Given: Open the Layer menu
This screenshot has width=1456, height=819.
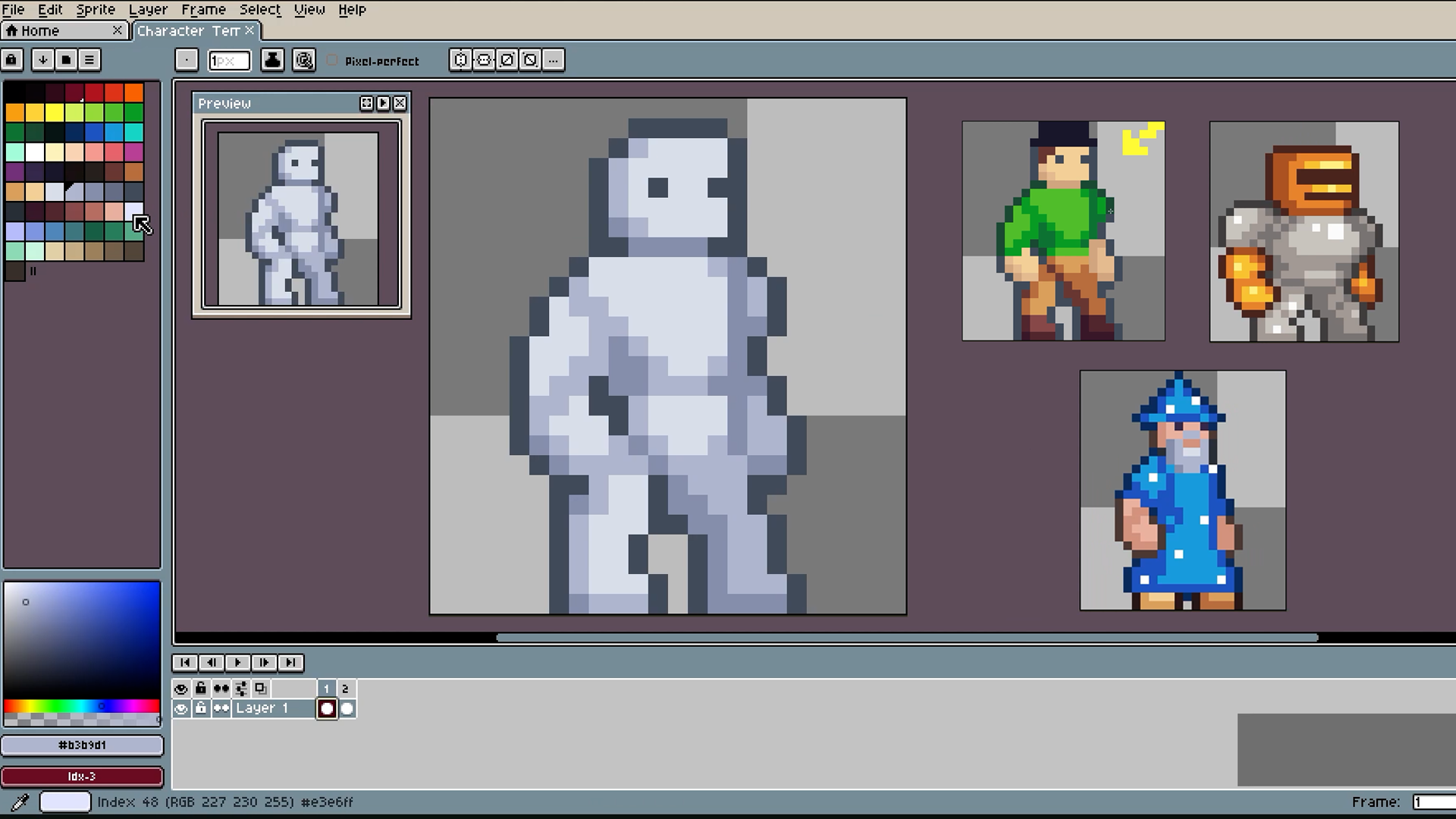Looking at the screenshot, I should pyautogui.click(x=148, y=10).
